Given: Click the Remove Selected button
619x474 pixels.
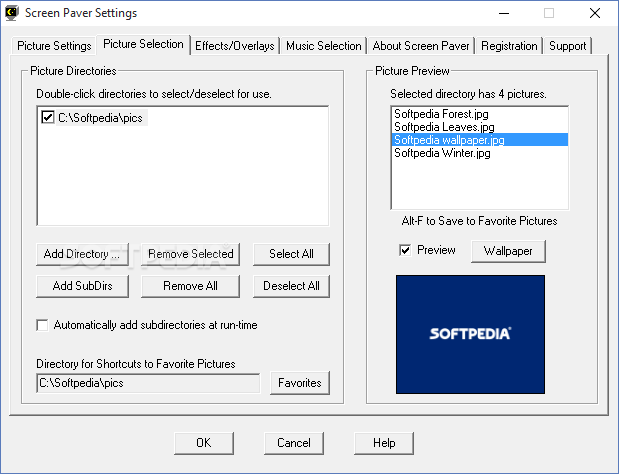Looking at the screenshot, I should (x=190, y=254).
